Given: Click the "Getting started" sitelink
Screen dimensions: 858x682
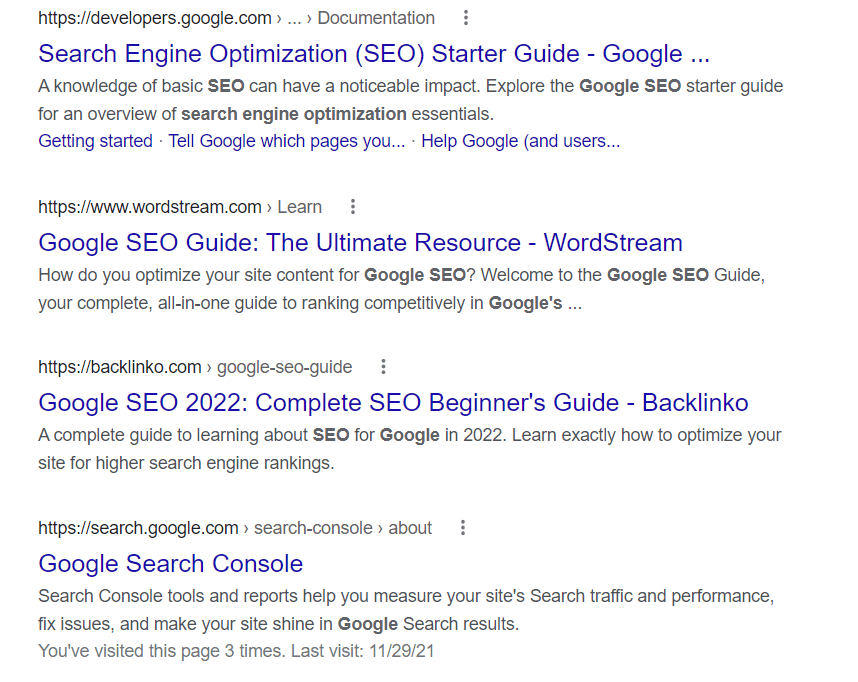Looking at the screenshot, I should [95, 140].
